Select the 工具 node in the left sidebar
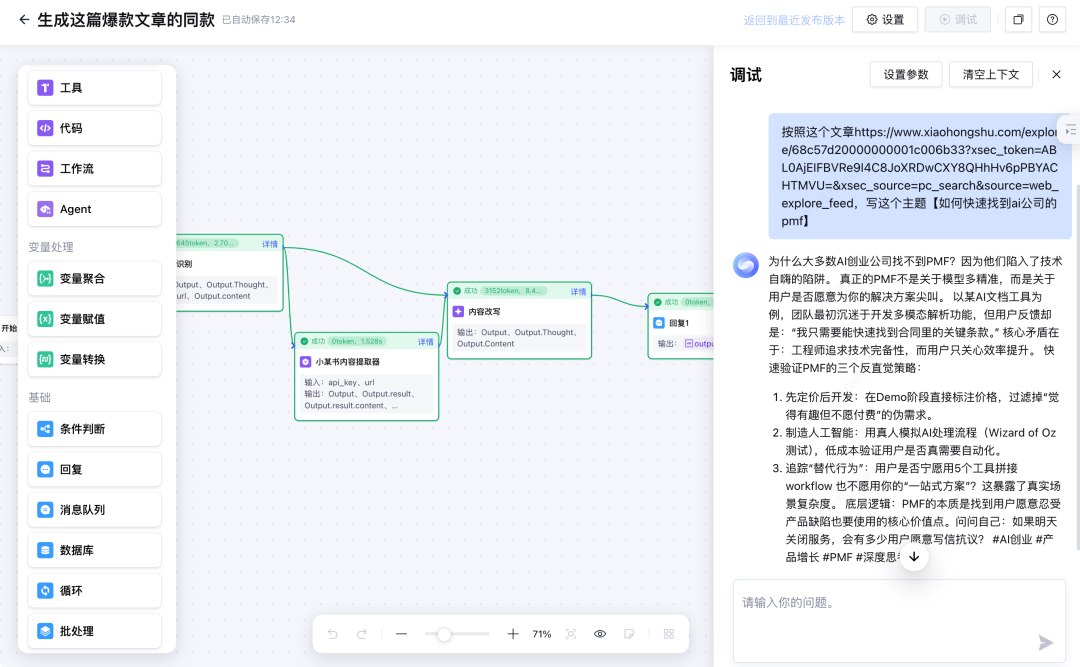1080x667 pixels. (94, 88)
